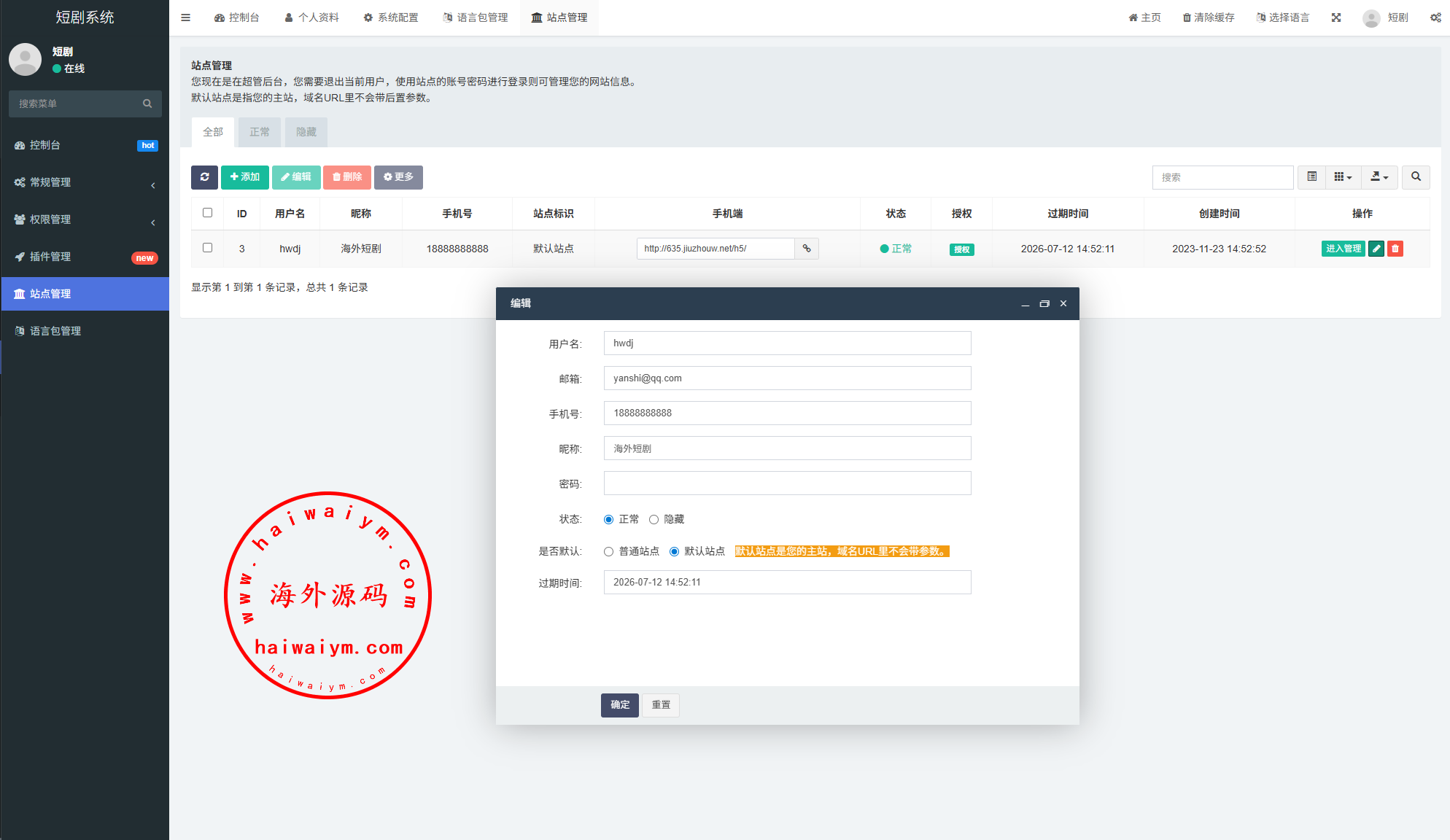The width and height of the screenshot is (1450, 840).
Task: Click the red delete icon in row actions
Action: [x=1395, y=249]
